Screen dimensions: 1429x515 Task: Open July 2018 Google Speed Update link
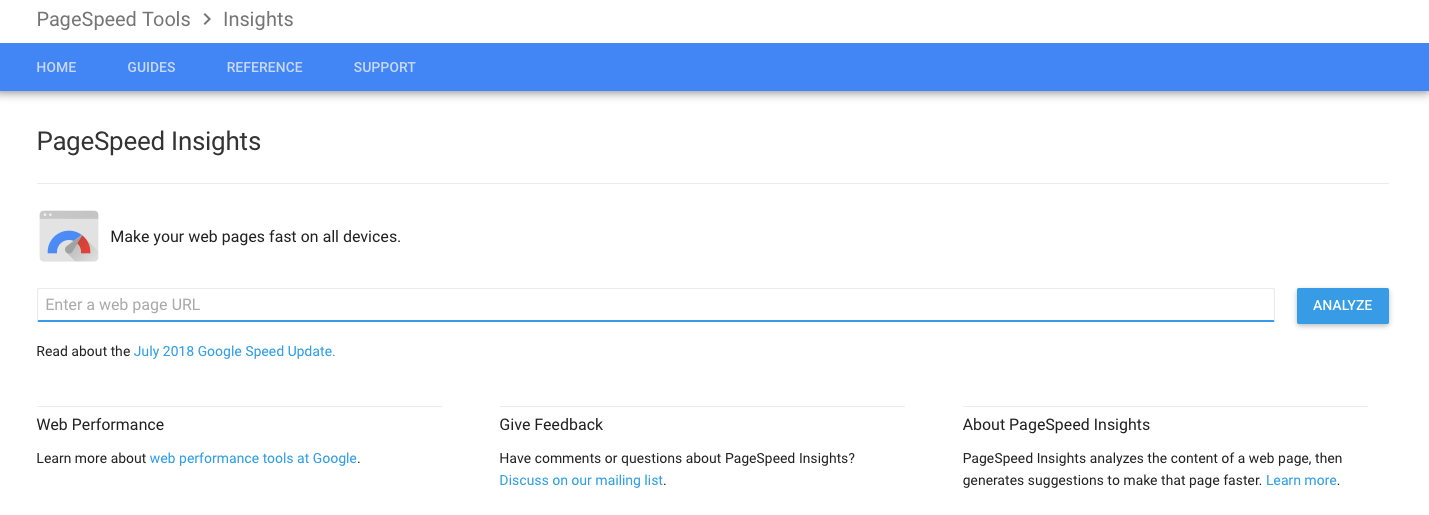(234, 352)
